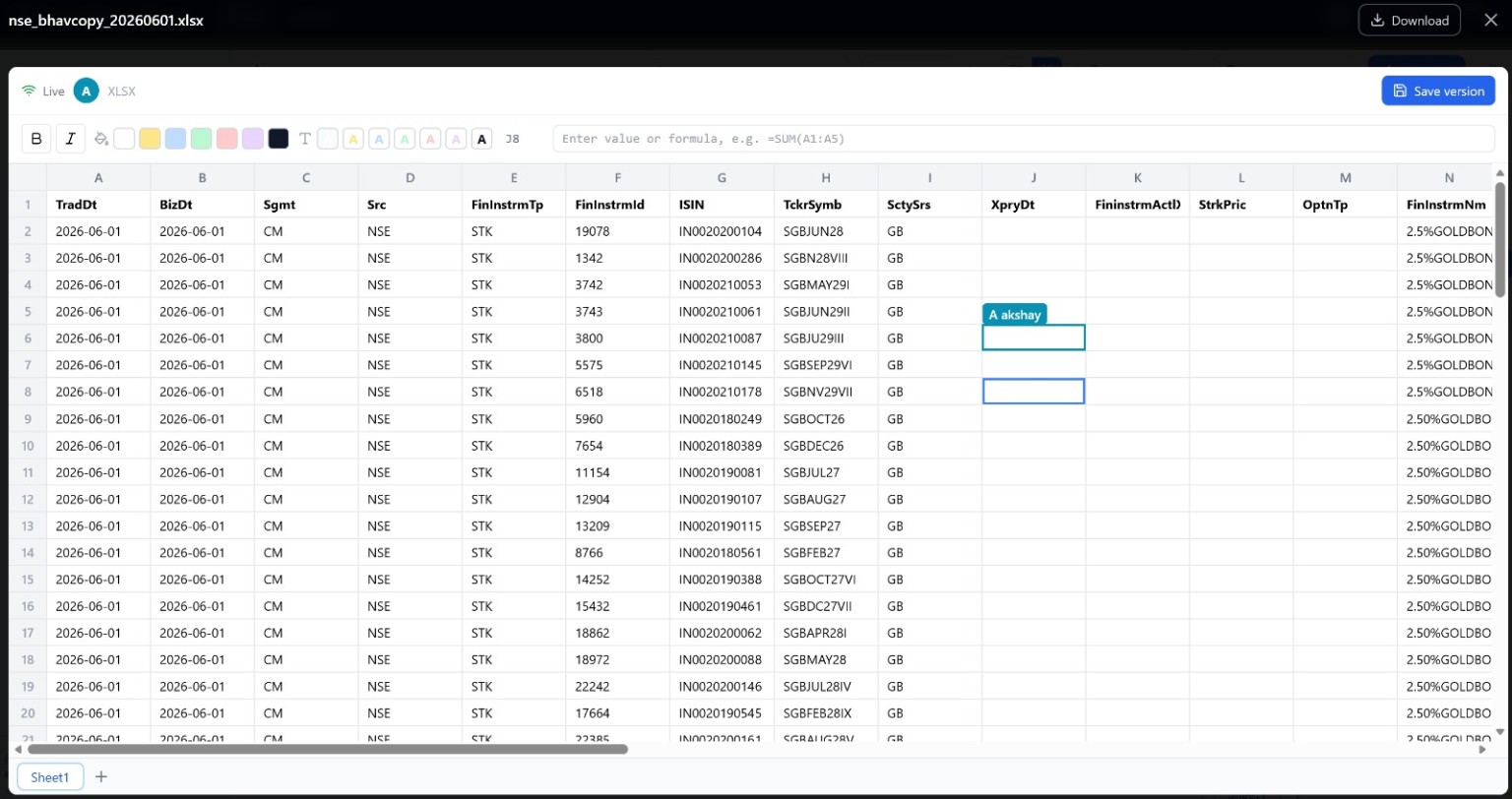1512x799 pixels.
Task: Apply light green fill color swatch
Action: tap(201, 139)
